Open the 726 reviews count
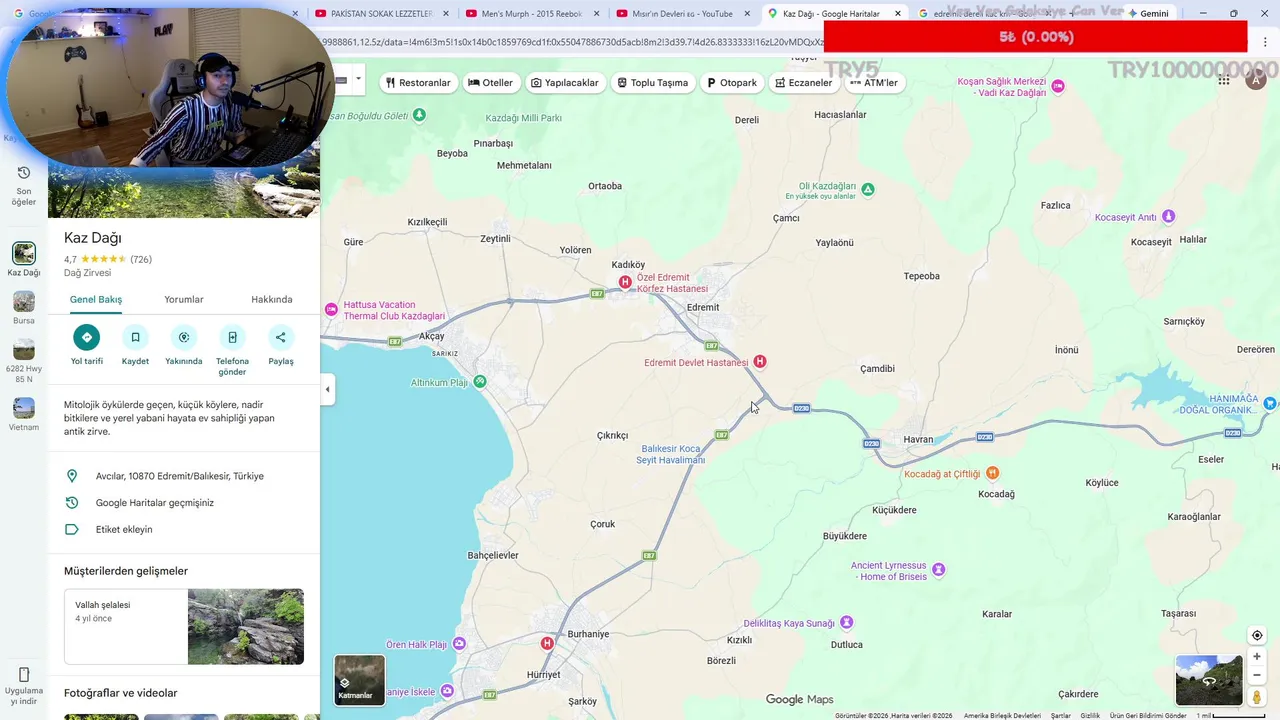The width and height of the screenshot is (1280, 720). (141, 259)
